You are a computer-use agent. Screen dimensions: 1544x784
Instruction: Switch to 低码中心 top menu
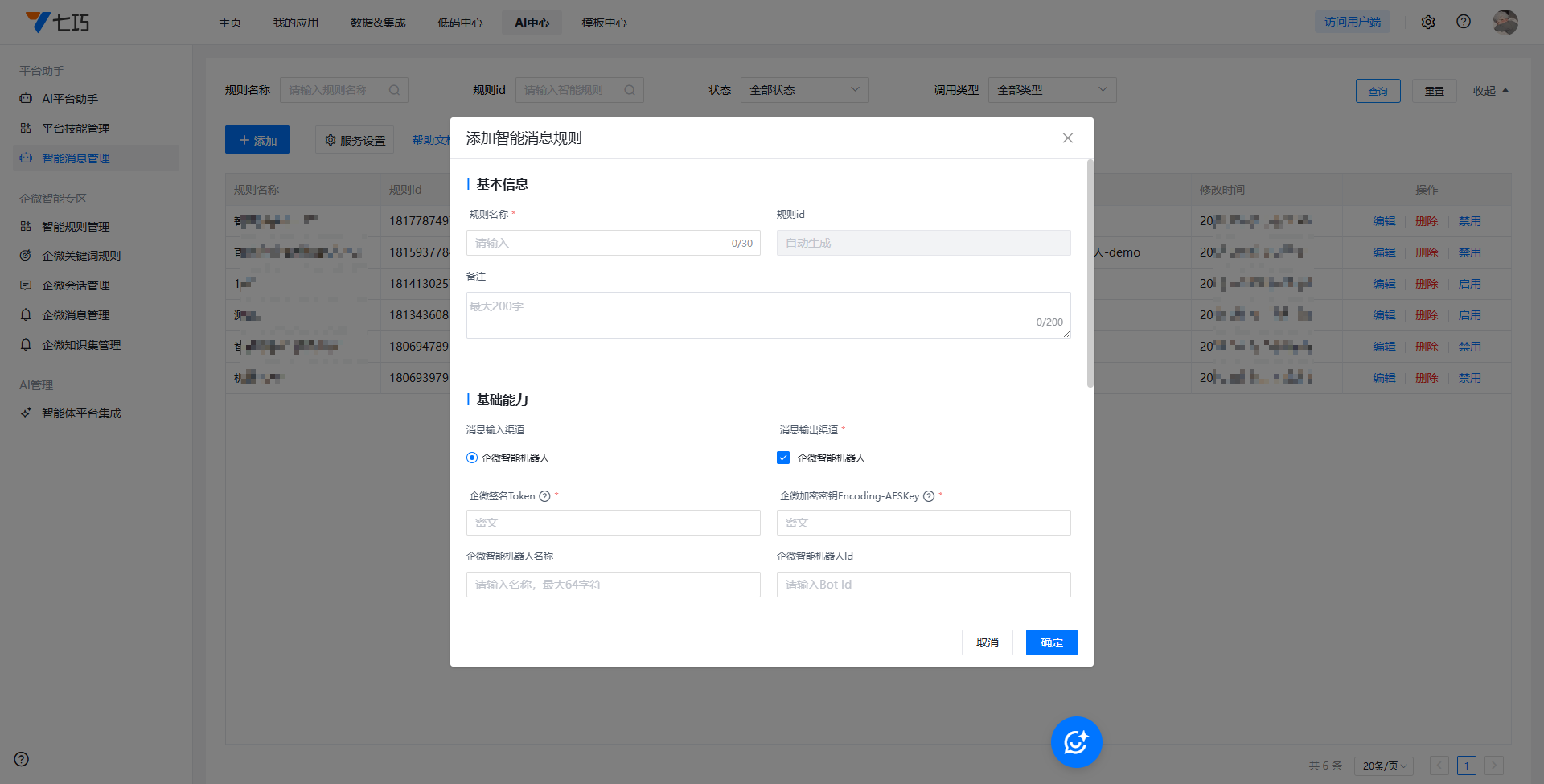click(460, 23)
